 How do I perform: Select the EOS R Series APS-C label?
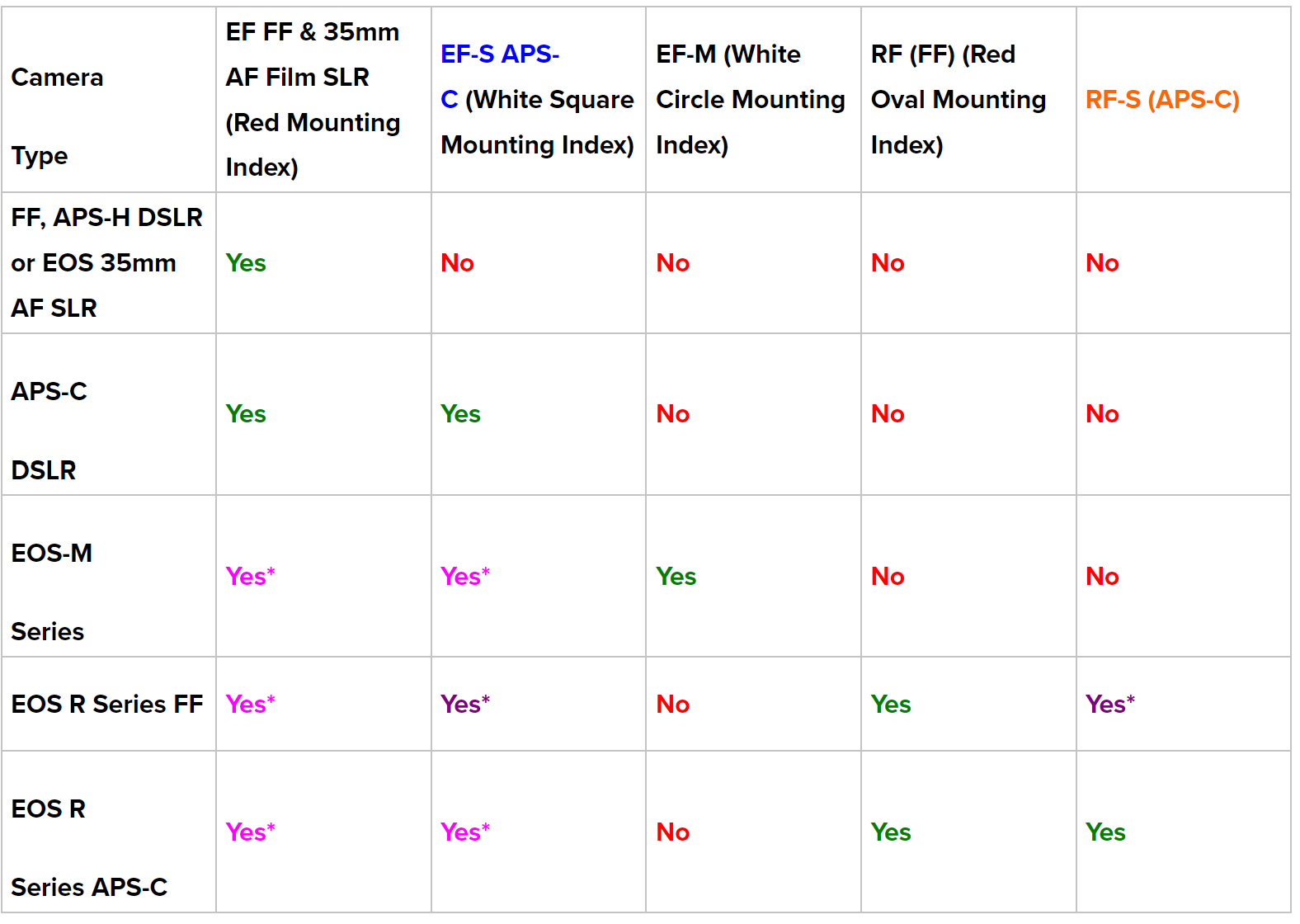[88, 887]
